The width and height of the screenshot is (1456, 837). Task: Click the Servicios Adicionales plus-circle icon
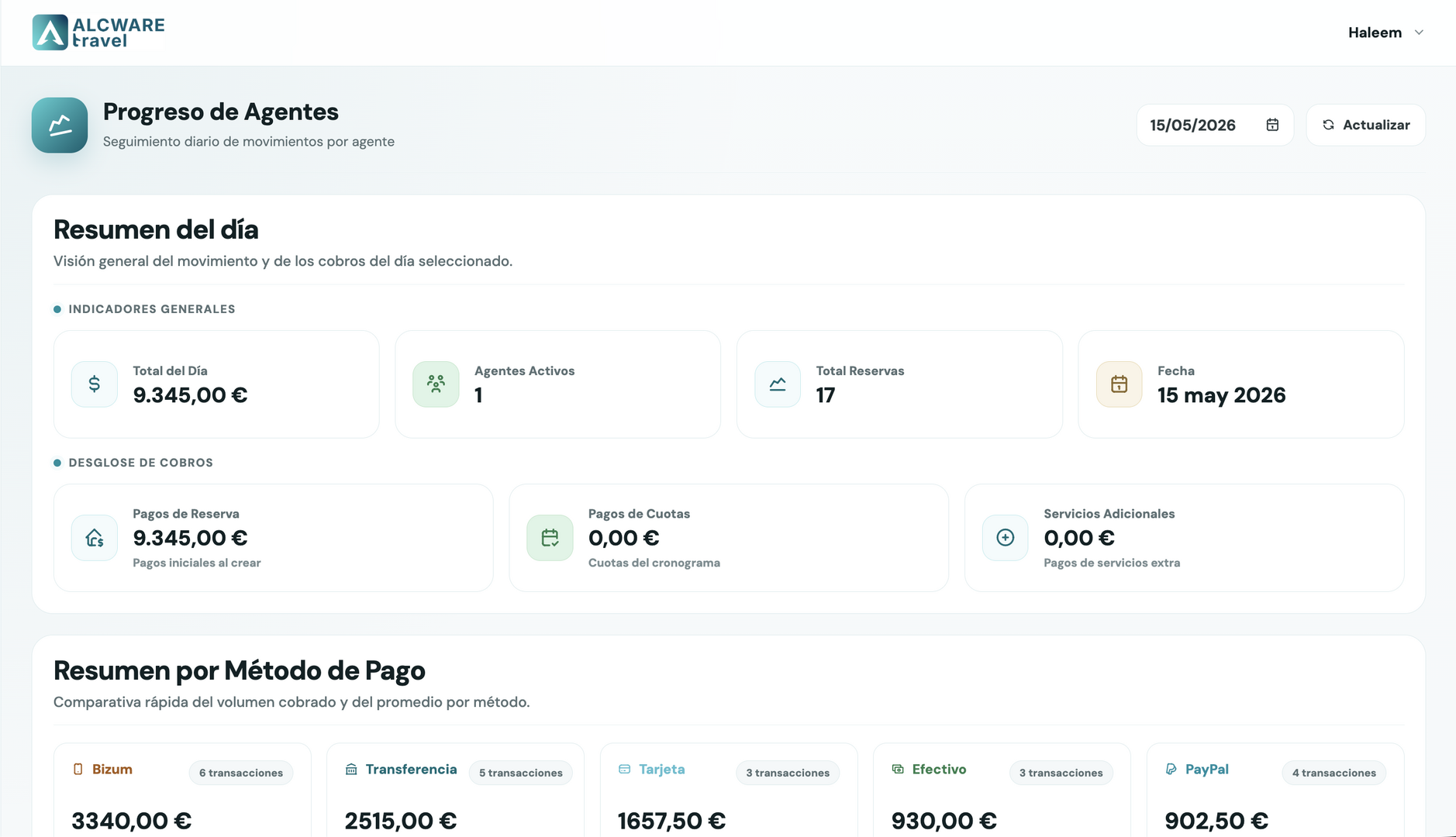click(1006, 538)
